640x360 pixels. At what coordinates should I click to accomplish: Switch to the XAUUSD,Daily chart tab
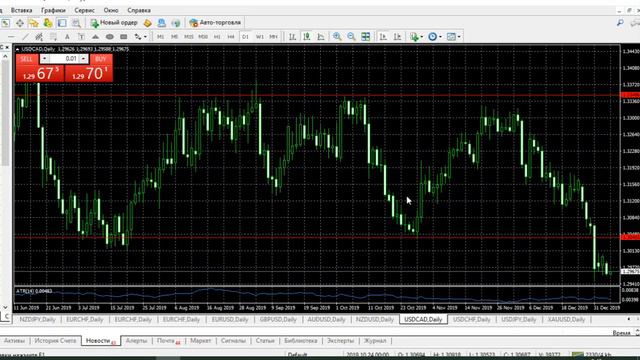[x=566, y=320]
